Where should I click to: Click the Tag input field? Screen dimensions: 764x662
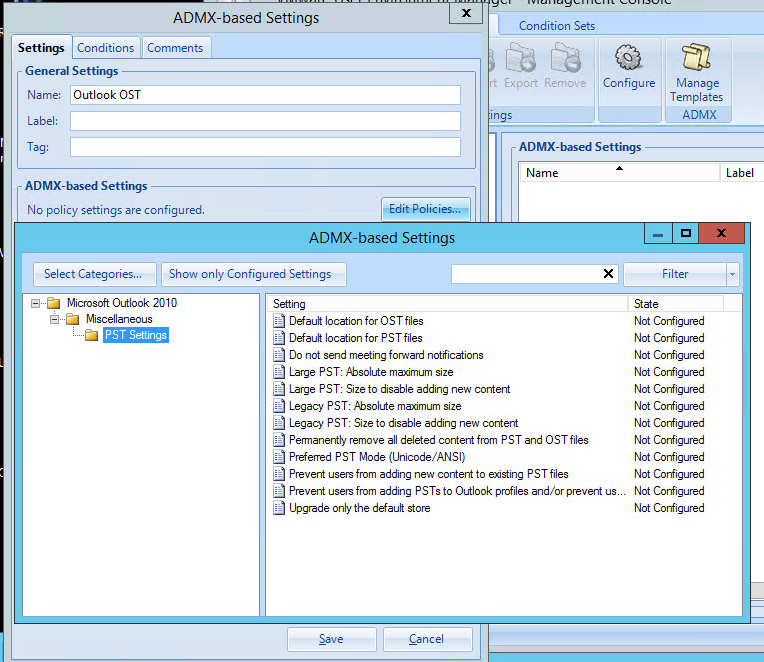point(265,147)
